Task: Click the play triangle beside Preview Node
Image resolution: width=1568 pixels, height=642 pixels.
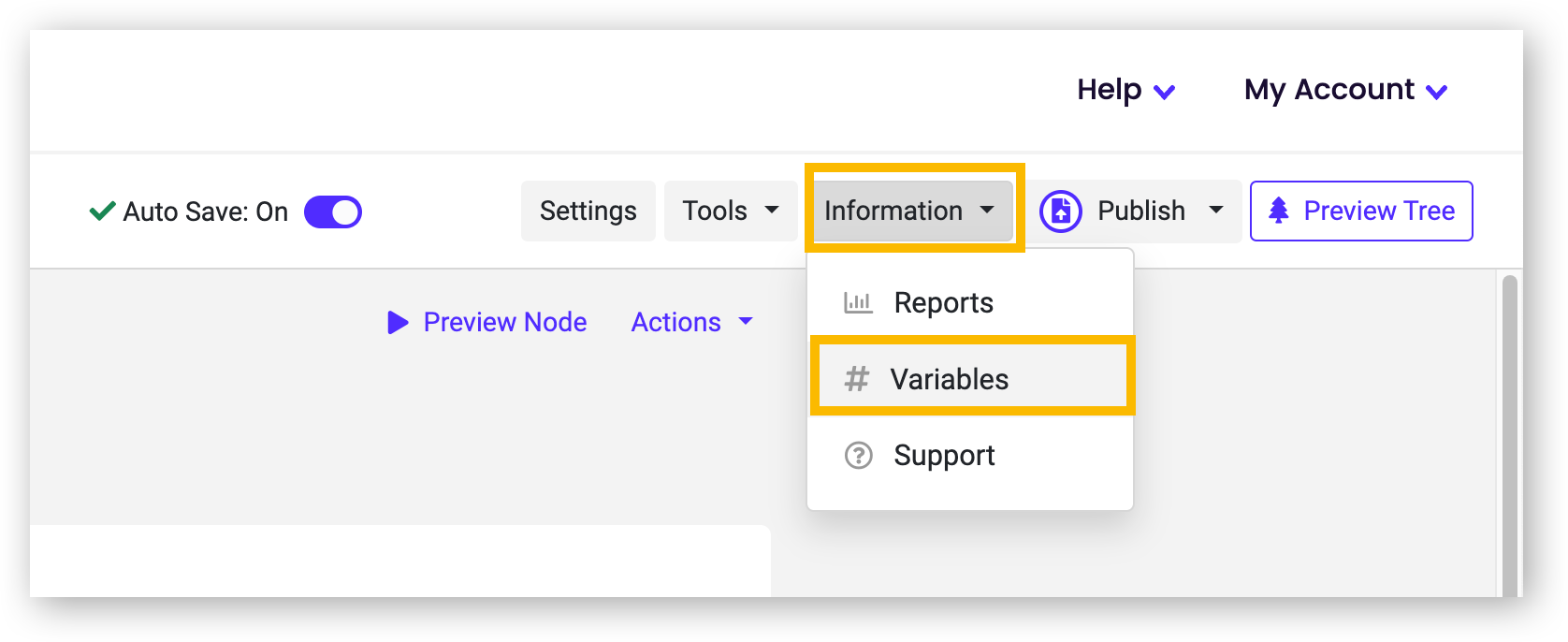Action: tap(398, 322)
